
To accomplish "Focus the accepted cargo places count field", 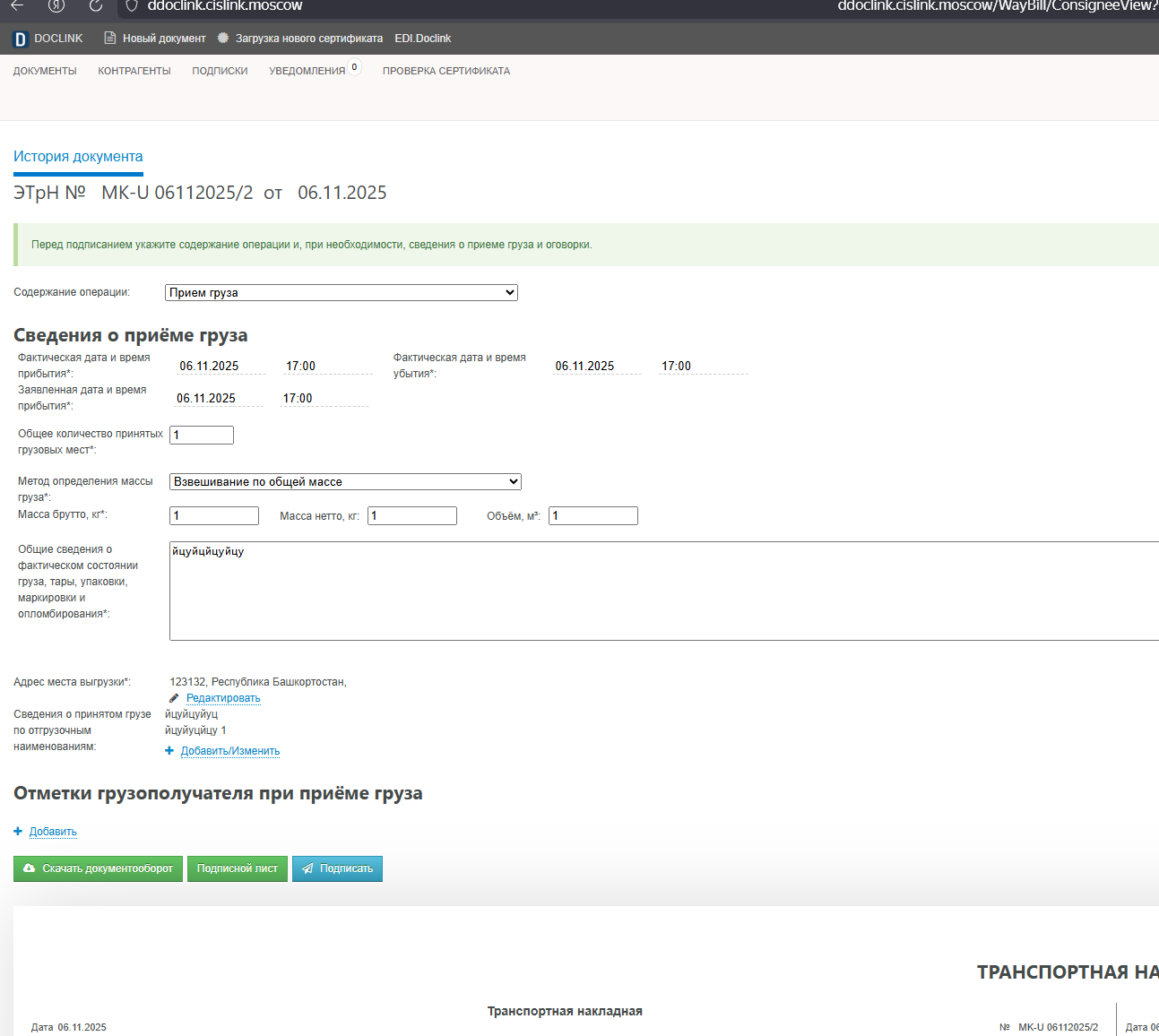I will pos(202,435).
